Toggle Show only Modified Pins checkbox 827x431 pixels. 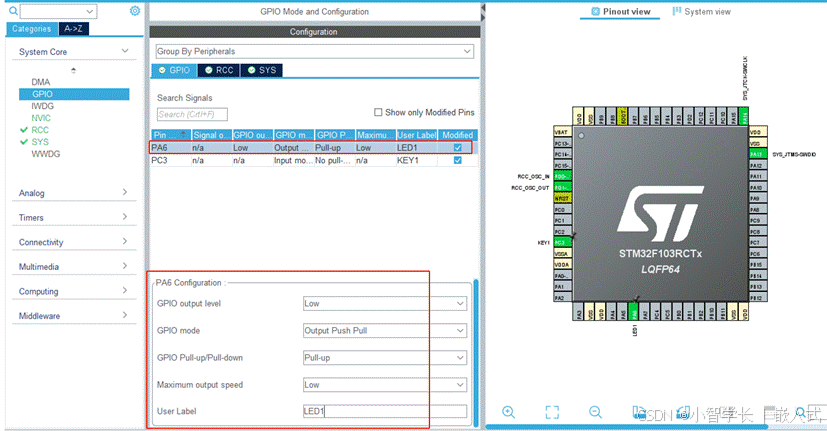378,112
